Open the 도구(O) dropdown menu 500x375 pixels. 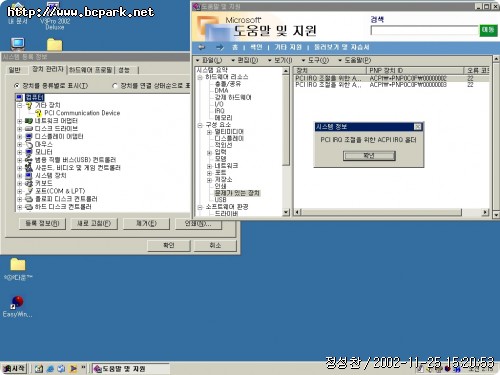(315, 60)
